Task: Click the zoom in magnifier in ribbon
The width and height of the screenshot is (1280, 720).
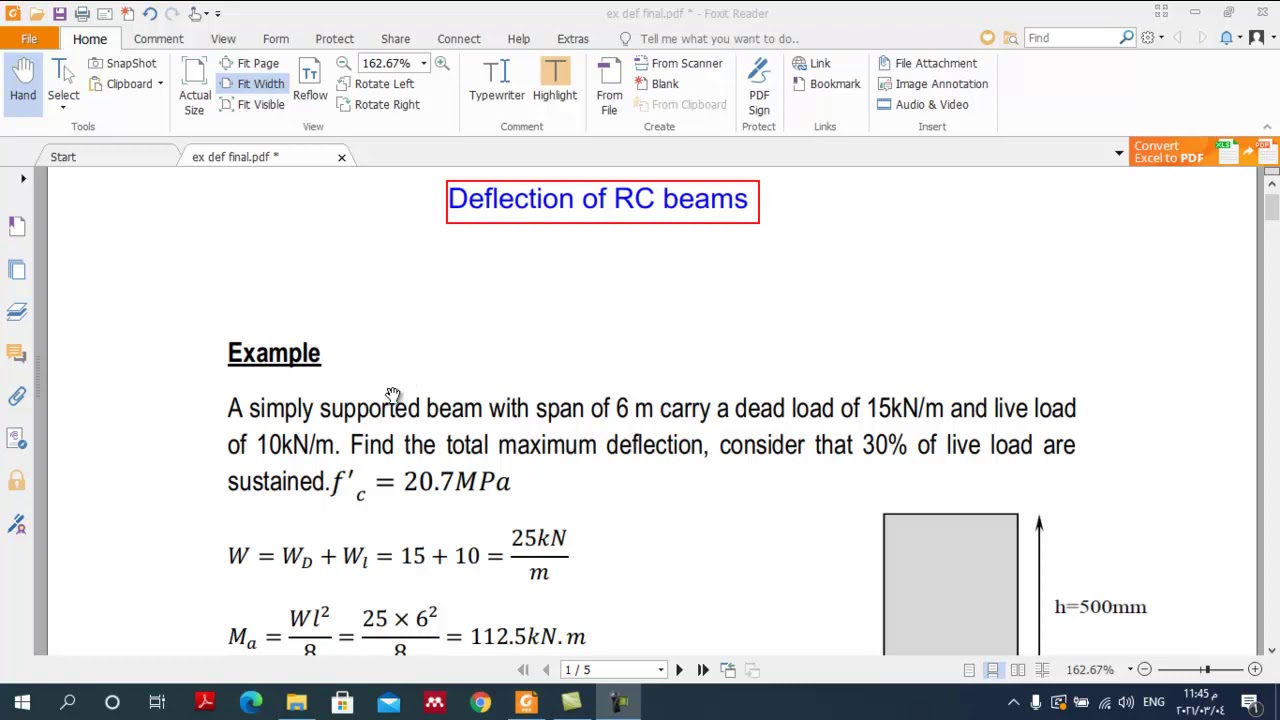Action: 441,63
